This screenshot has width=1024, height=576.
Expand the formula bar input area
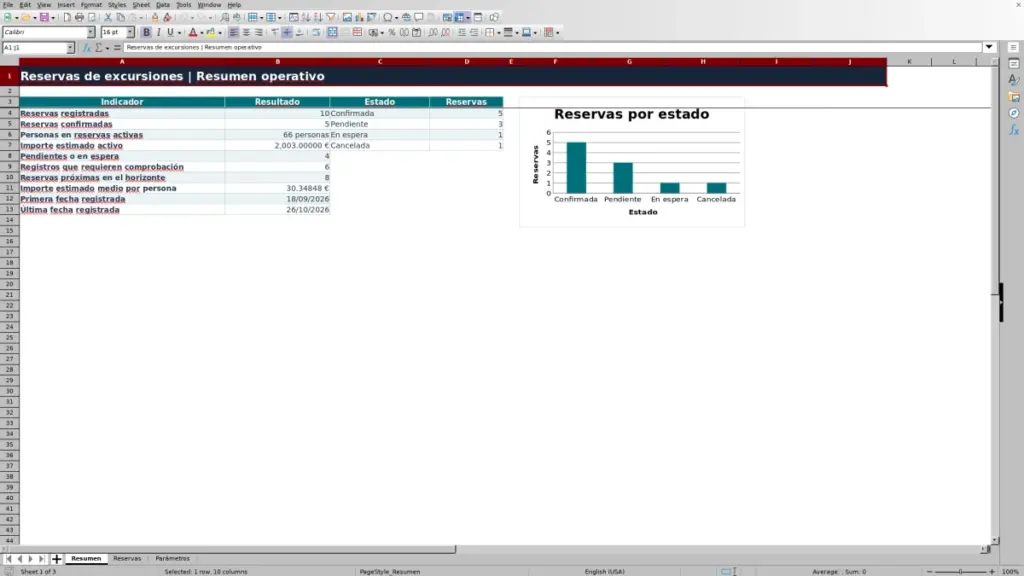click(x=989, y=47)
